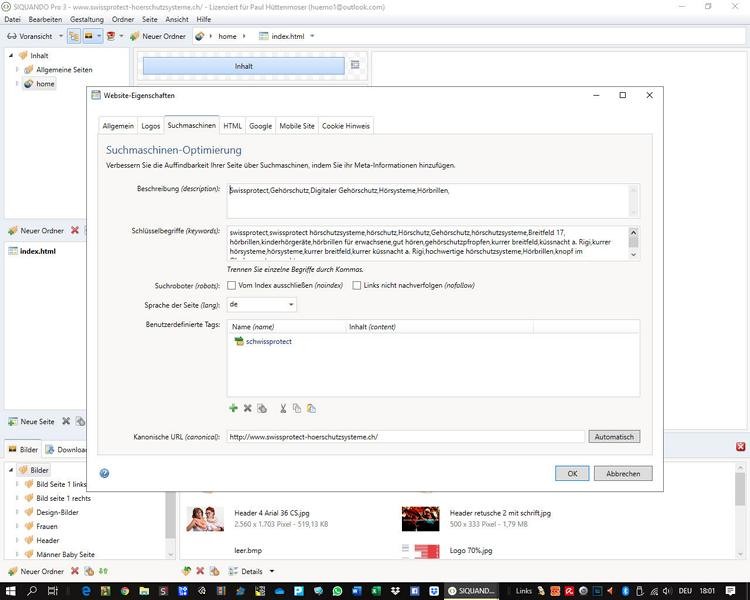Add a new custom tag with plus icon
The image size is (750, 600).
coord(233,408)
